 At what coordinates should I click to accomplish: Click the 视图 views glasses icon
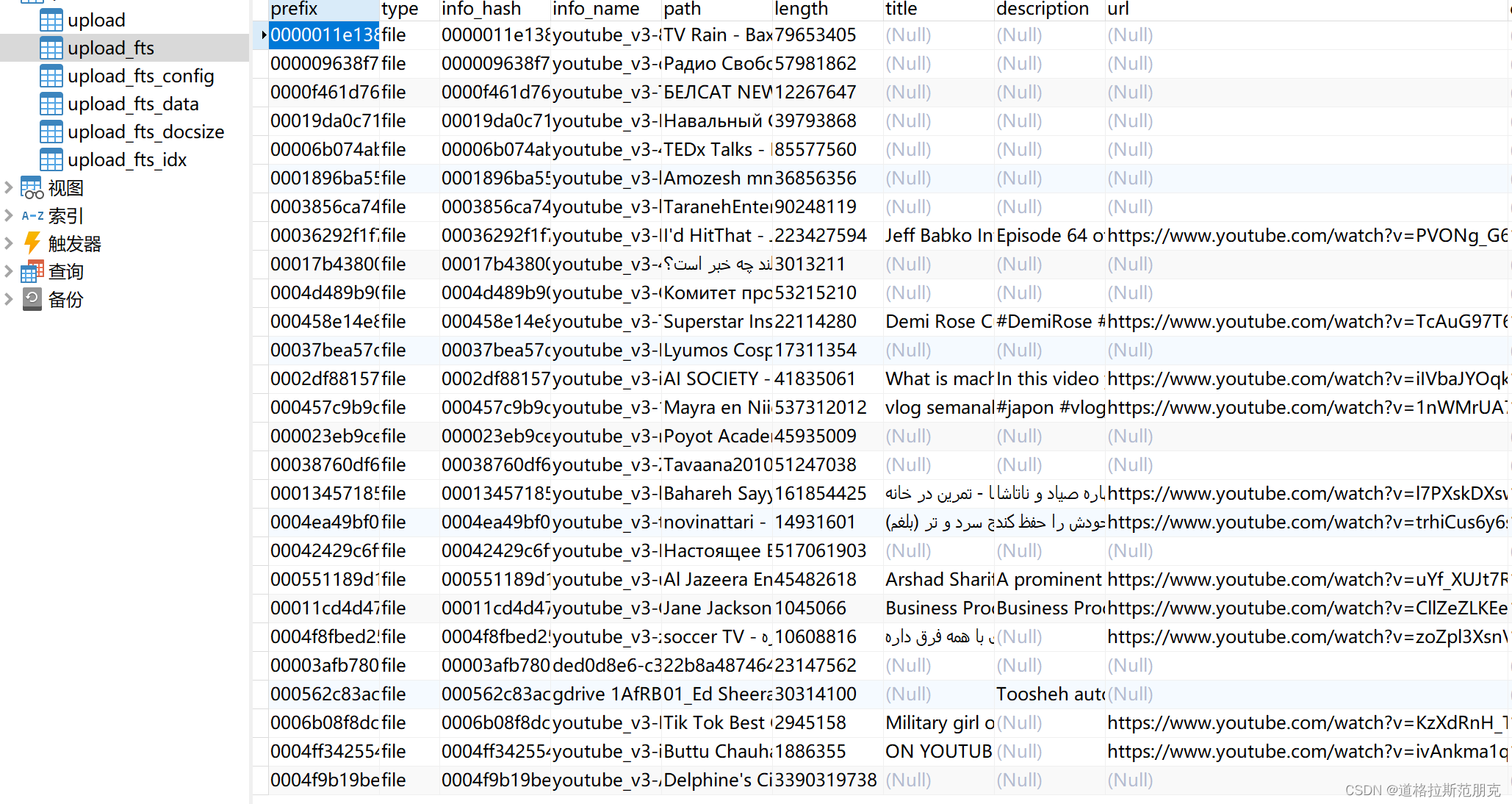click(31, 187)
